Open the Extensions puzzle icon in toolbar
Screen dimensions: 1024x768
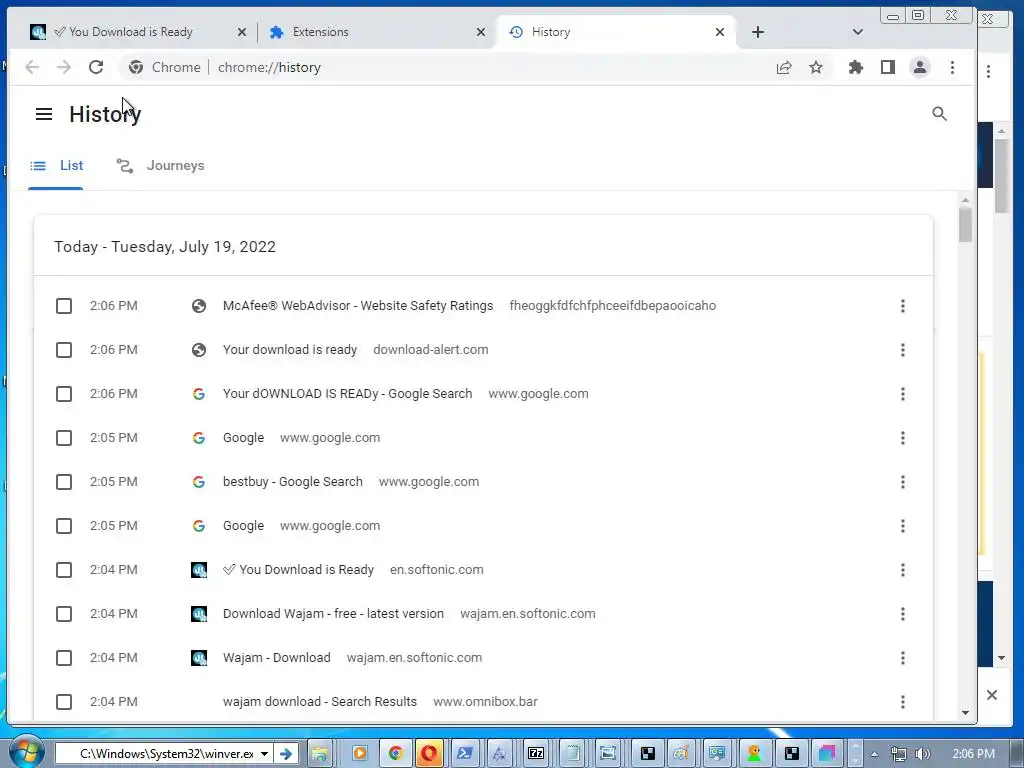click(x=856, y=67)
